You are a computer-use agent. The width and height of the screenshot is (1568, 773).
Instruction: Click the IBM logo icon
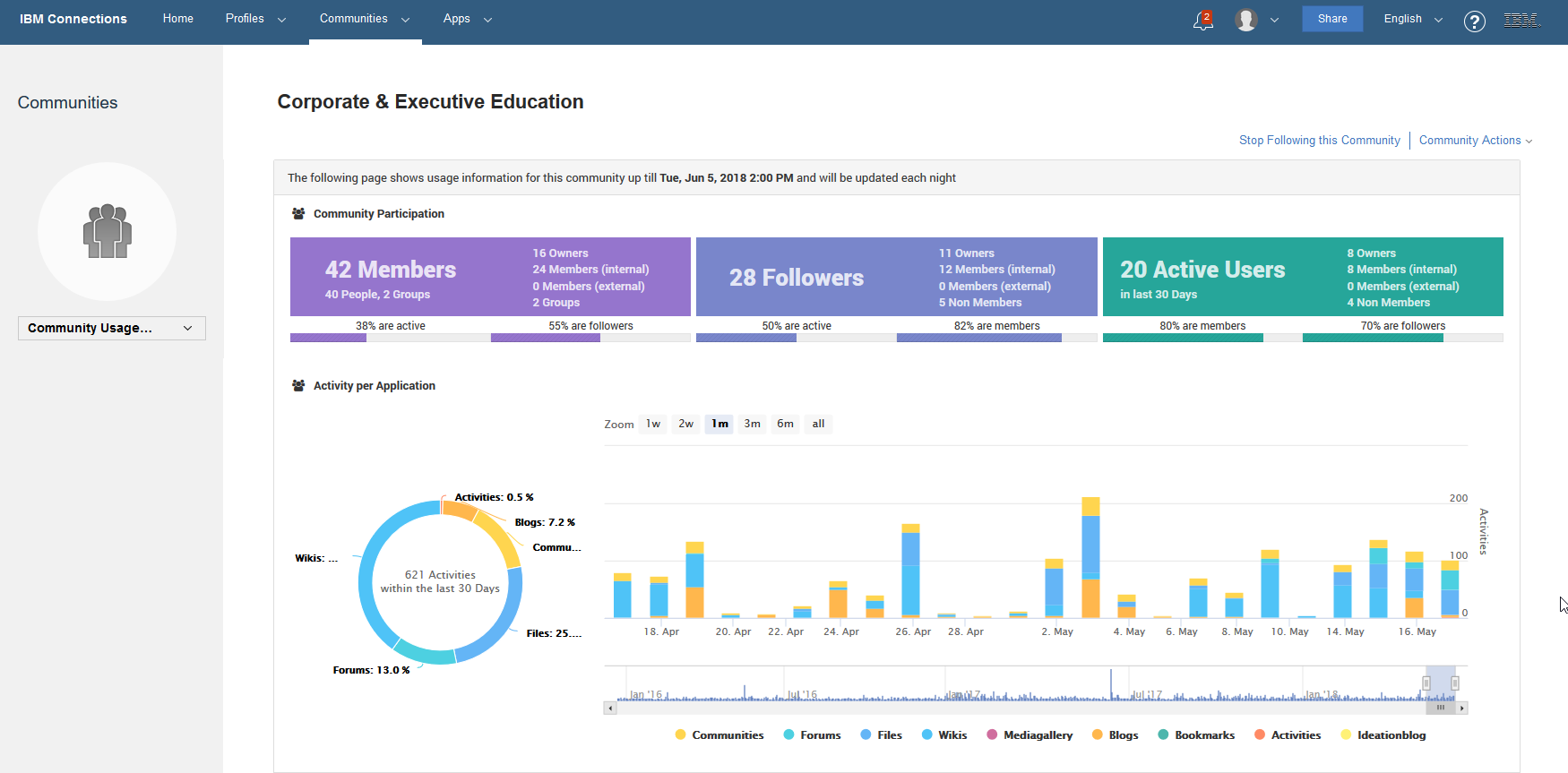[x=1521, y=20]
